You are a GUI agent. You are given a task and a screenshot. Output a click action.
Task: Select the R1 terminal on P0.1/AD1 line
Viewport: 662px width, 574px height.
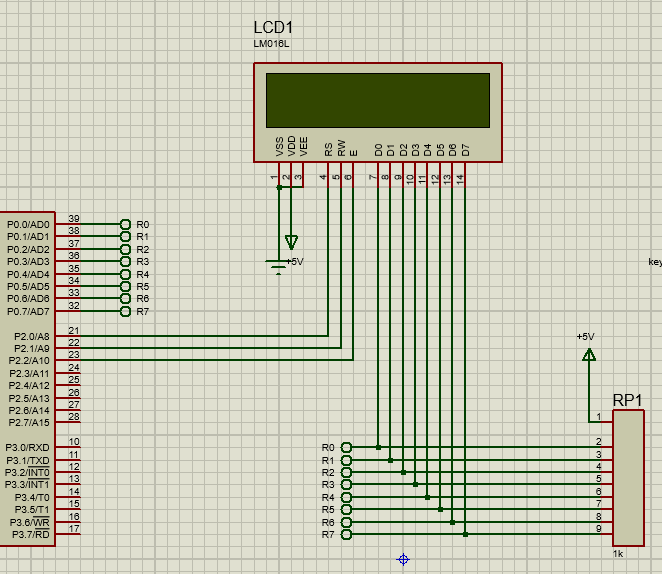coord(125,236)
